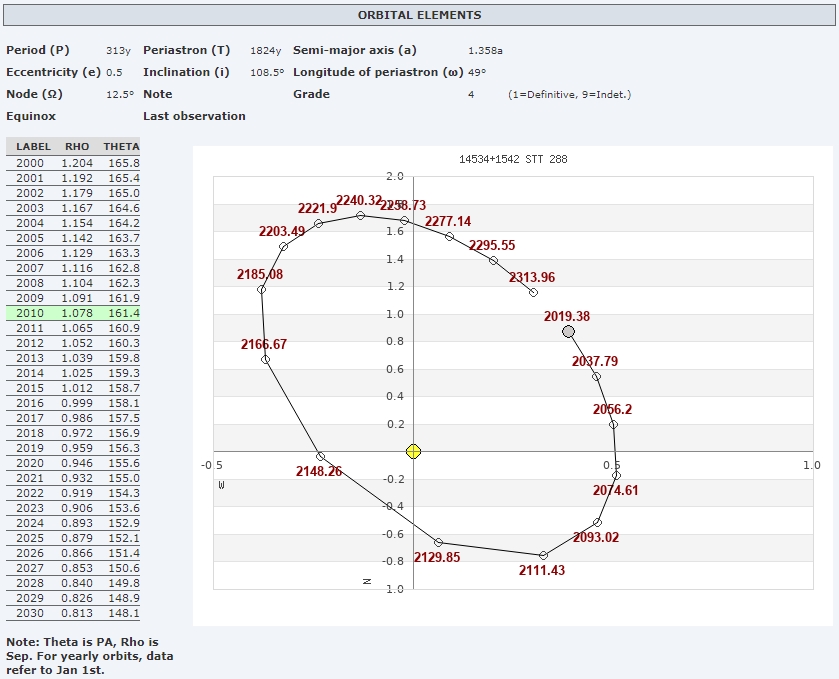Click the Grade value 4
This screenshot has width=839, height=679.
tap(471, 94)
